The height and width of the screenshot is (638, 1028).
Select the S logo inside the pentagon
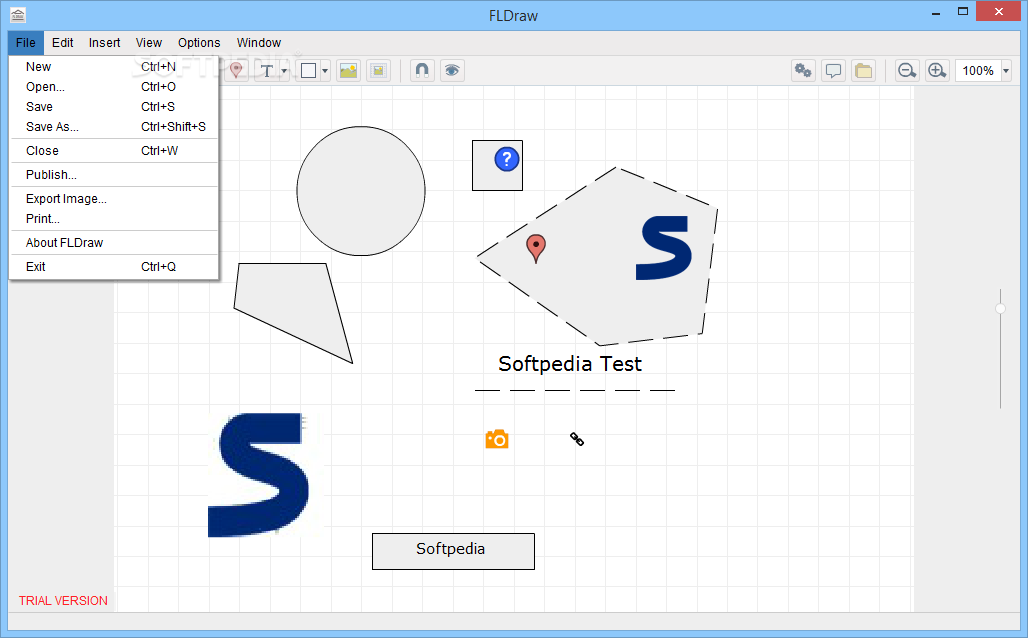pyautogui.click(x=663, y=248)
